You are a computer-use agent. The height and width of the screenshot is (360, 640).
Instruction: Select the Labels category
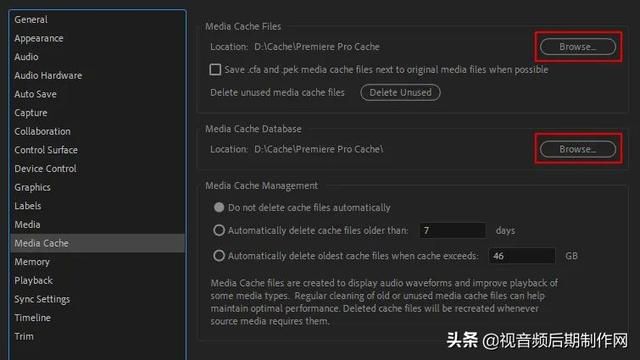(28, 206)
